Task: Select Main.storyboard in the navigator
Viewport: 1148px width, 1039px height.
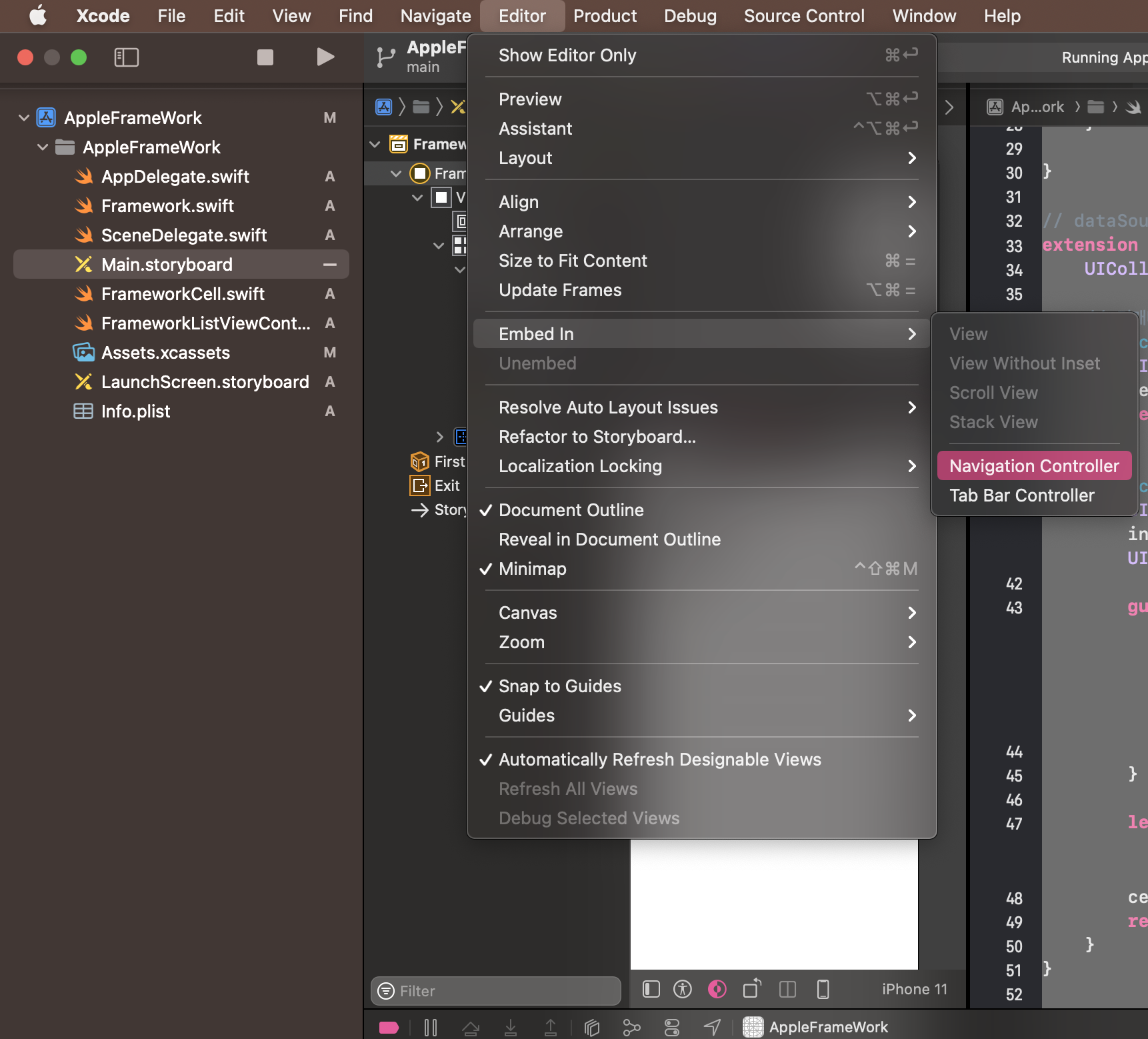Action: pos(181,265)
